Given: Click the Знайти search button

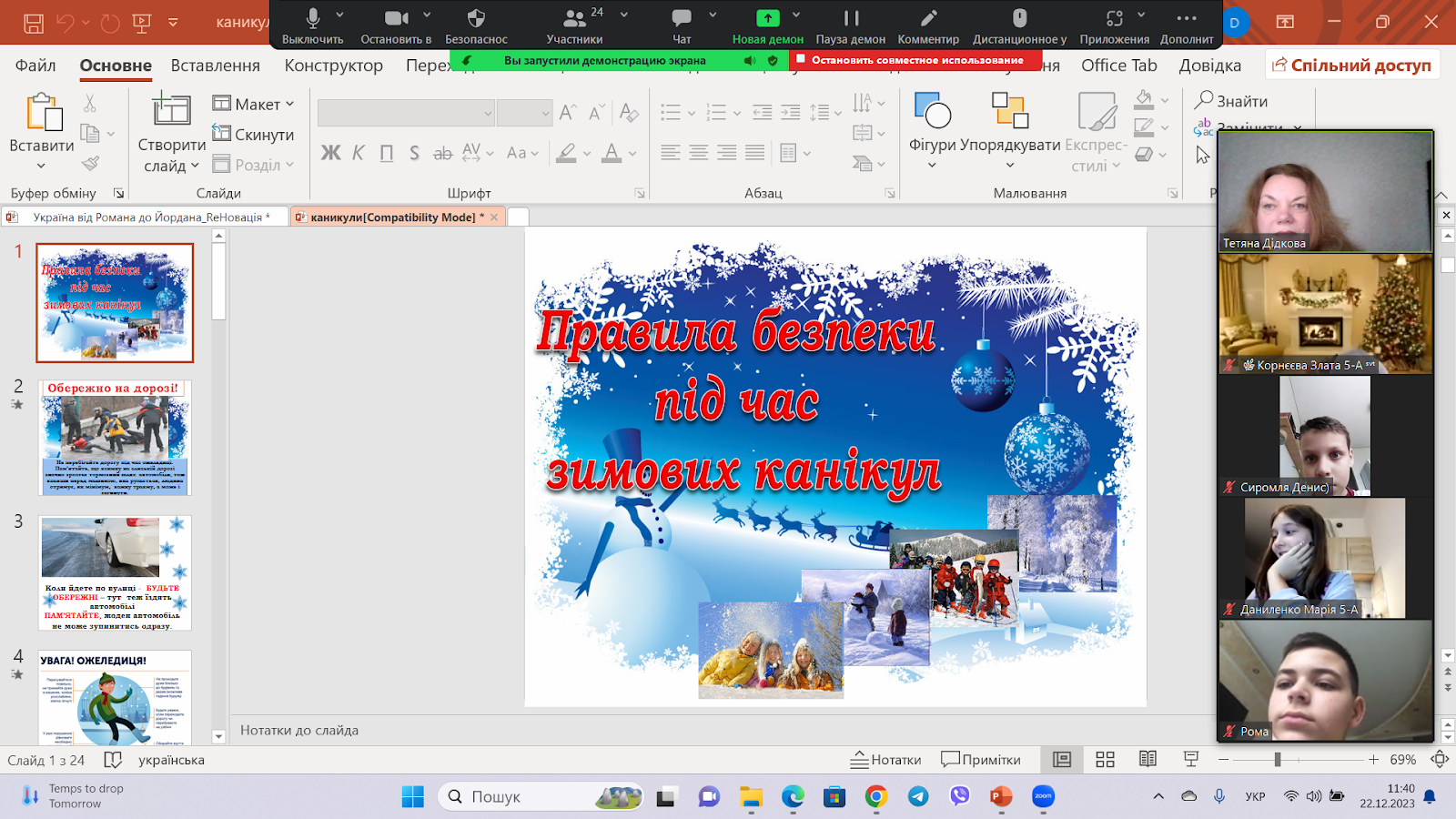Looking at the screenshot, I should [x=1232, y=100].
